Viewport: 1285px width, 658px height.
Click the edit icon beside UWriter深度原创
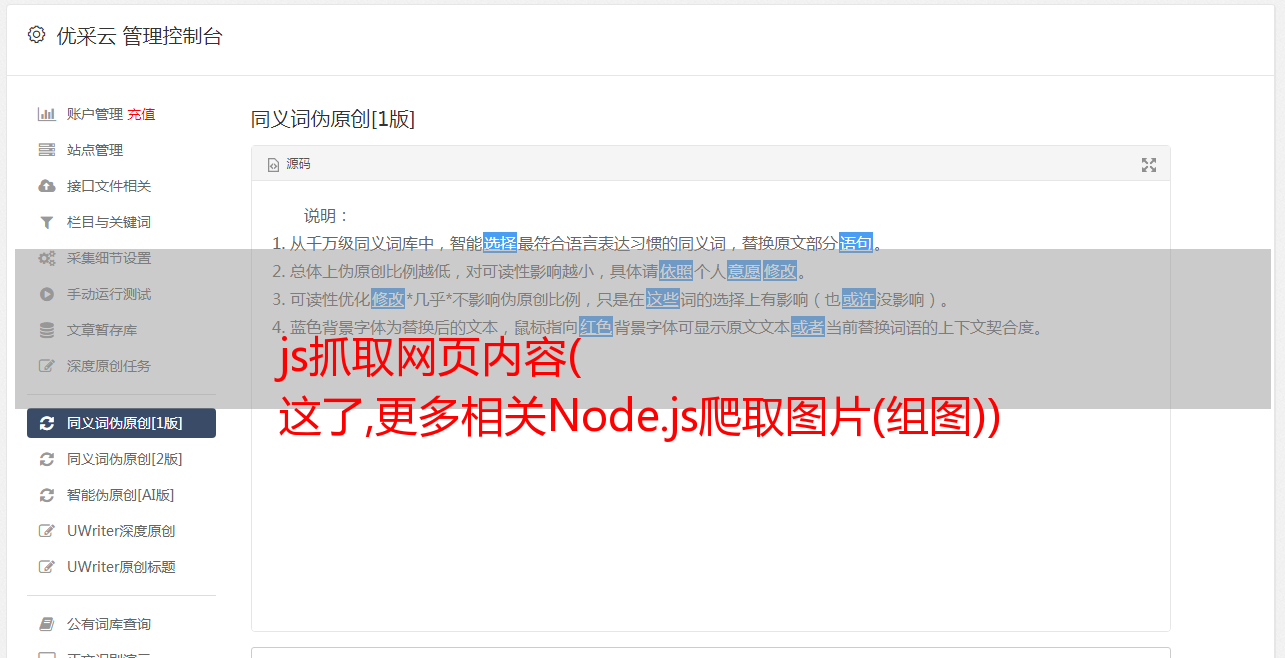(x=46, y=531)
